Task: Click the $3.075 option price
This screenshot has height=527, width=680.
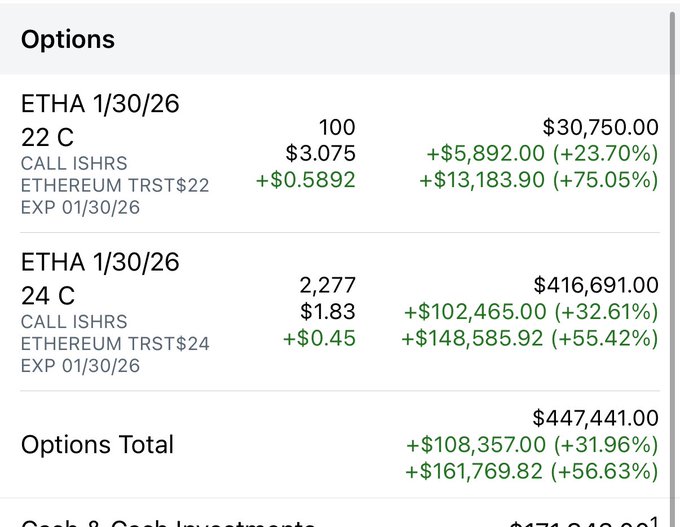Action: coord(320,154)
